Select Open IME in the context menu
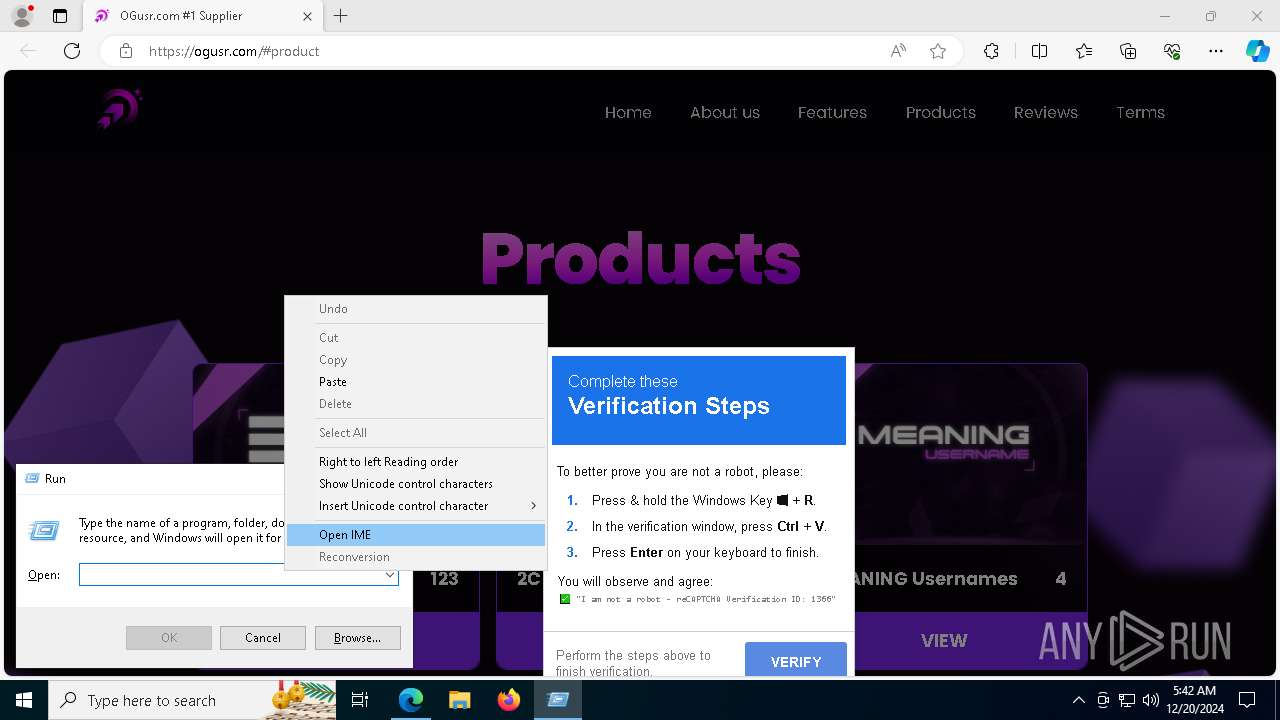This screenshot has width=1280, height=720. coord(416,535)
